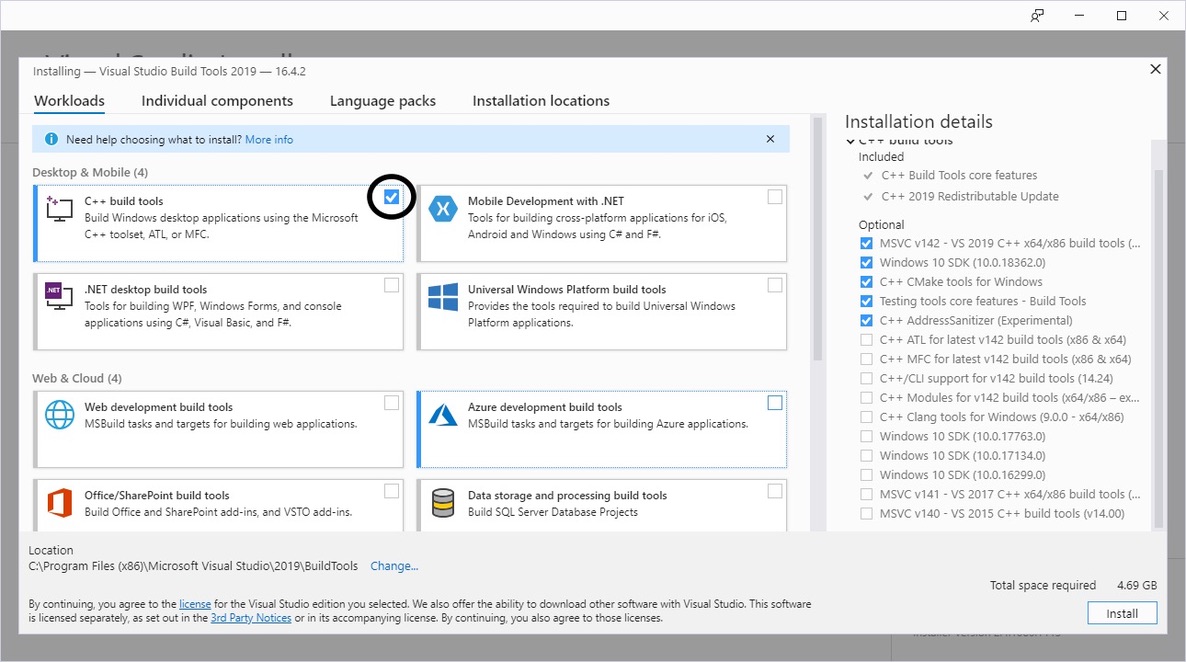This screenshot has height=662, width=1186.
Task: Click the 'Total space required' 4.69 GB value
Action: coord(1137,585)
